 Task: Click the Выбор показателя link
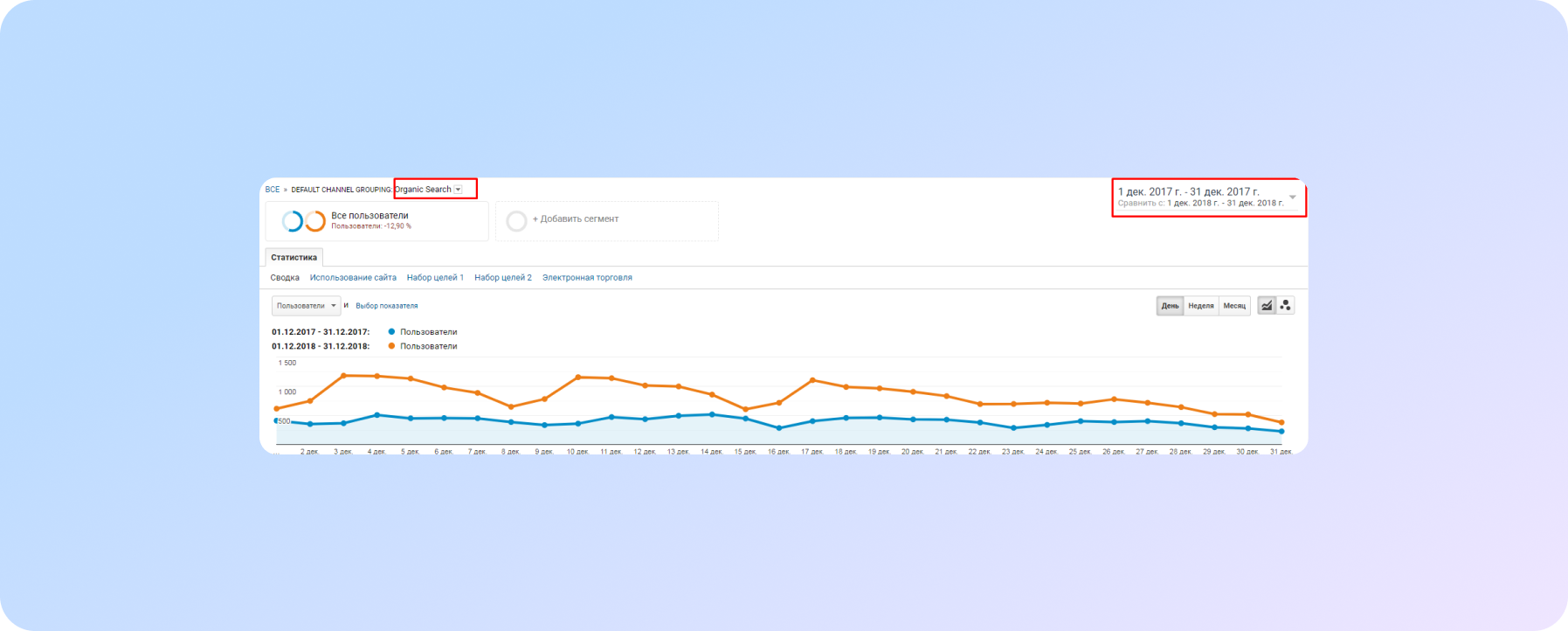click(387, 306)
